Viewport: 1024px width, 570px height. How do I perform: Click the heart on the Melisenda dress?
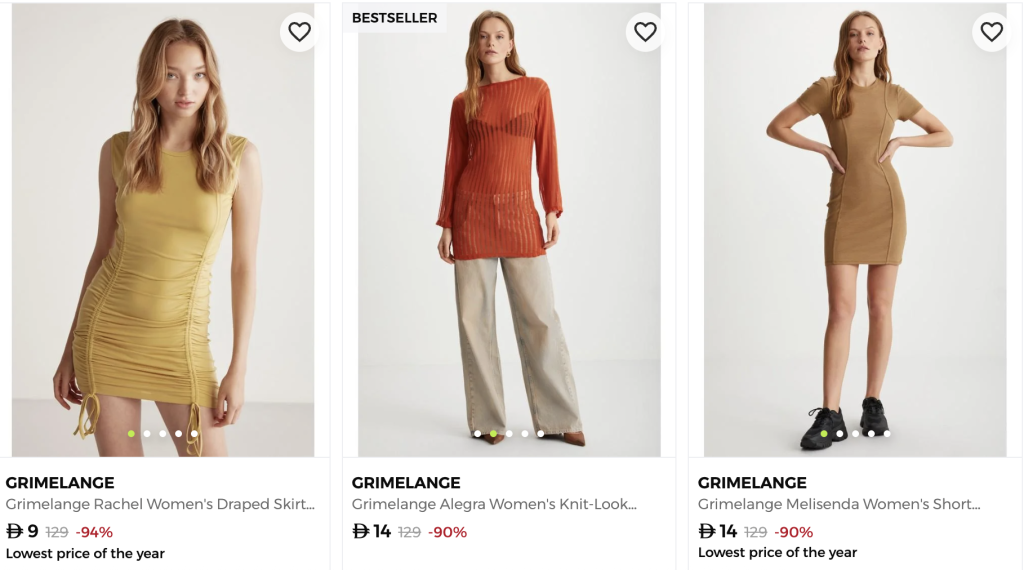point(991,32)
